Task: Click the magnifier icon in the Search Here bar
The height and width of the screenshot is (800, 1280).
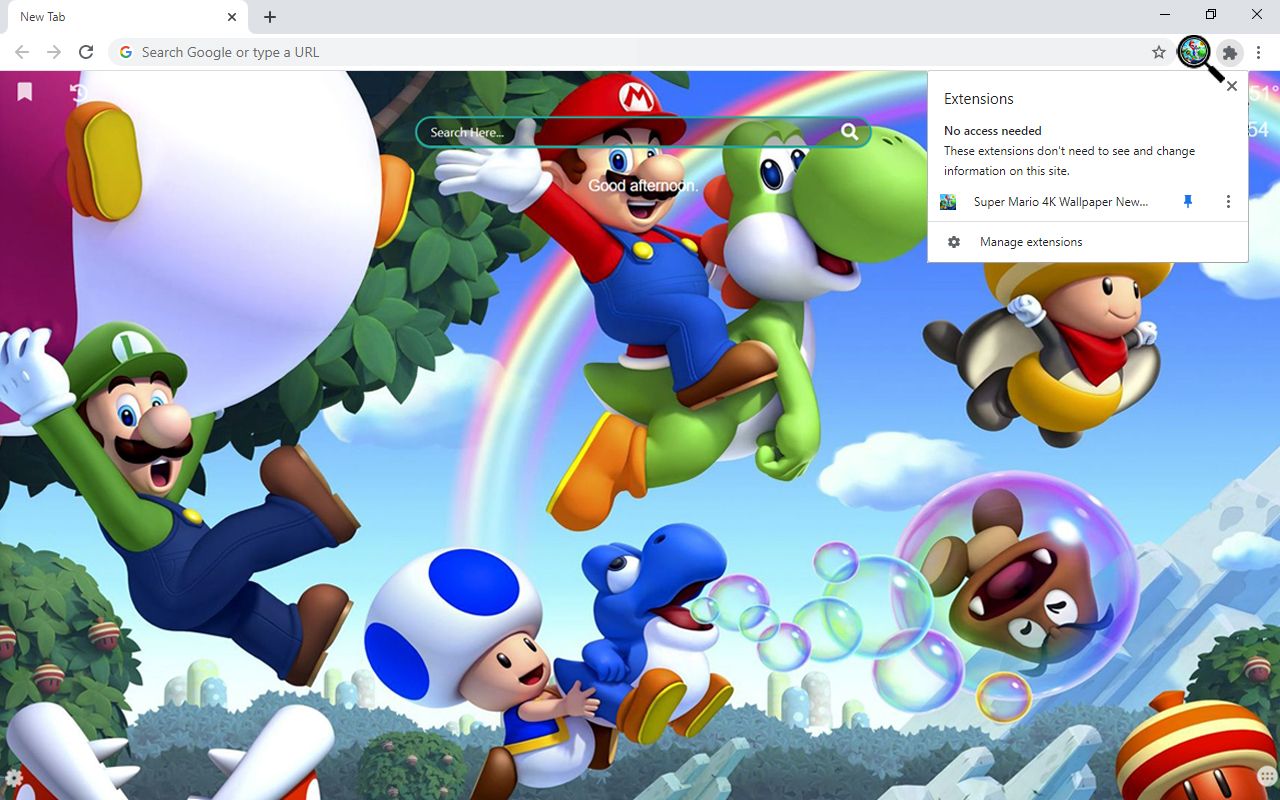Action: (849, 131)
